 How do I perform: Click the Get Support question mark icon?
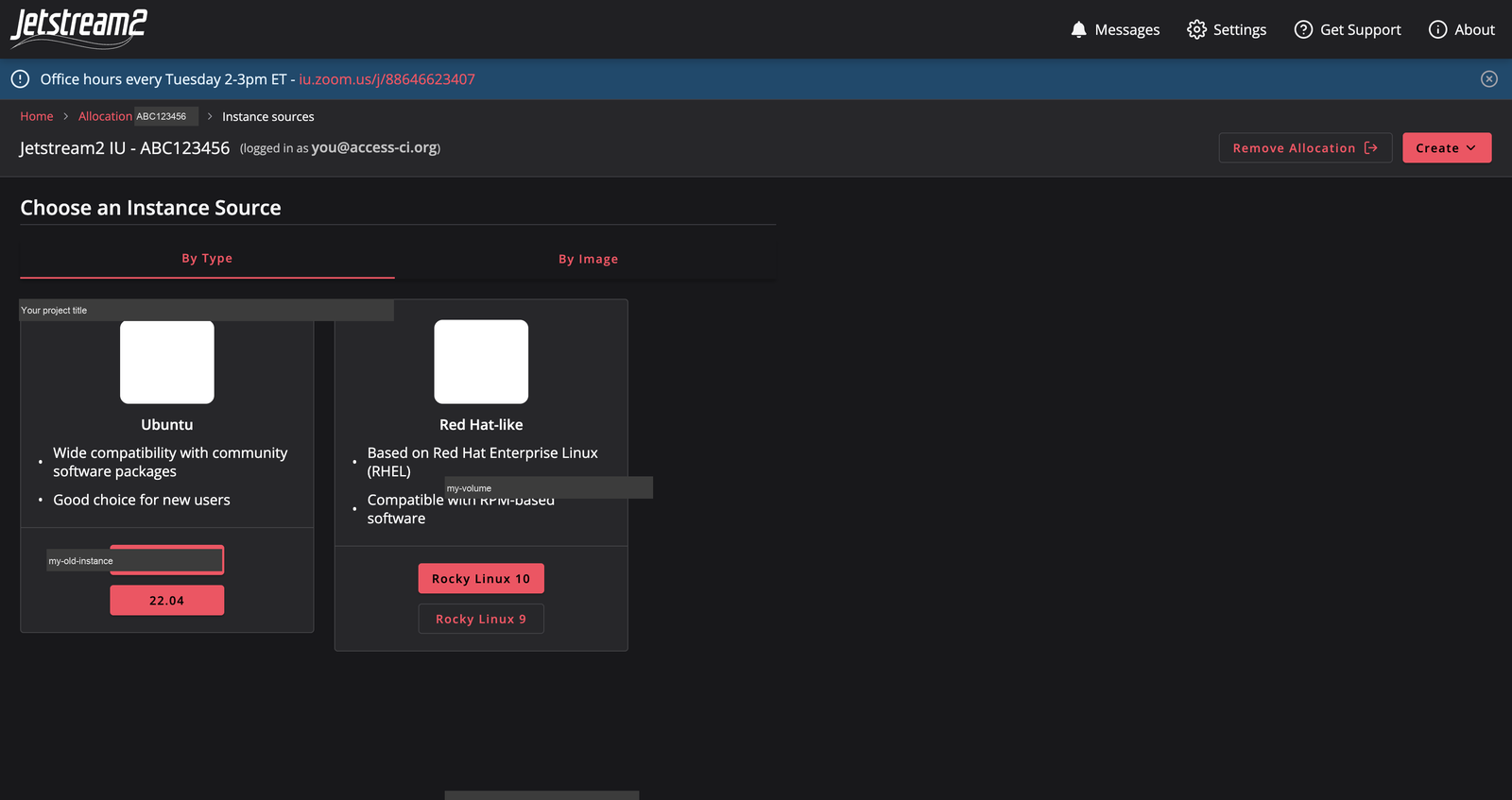click(1303, 29)
